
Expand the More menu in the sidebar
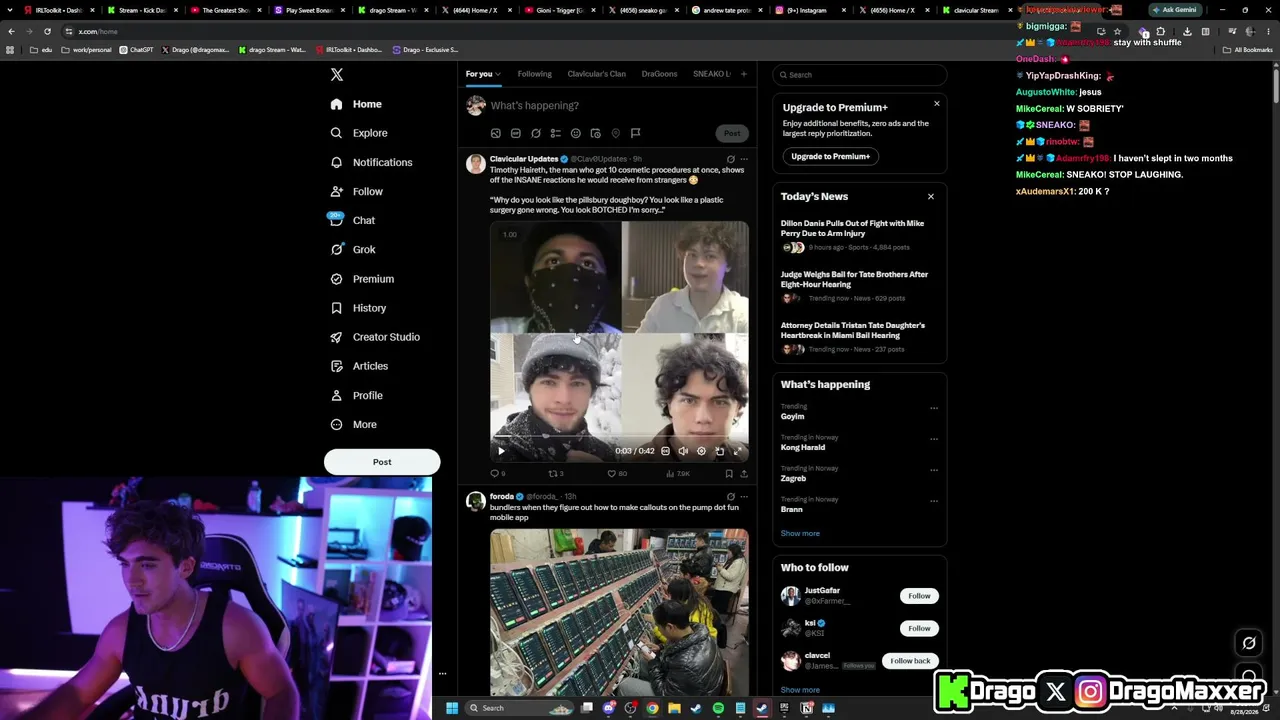[x=353, y=424]
